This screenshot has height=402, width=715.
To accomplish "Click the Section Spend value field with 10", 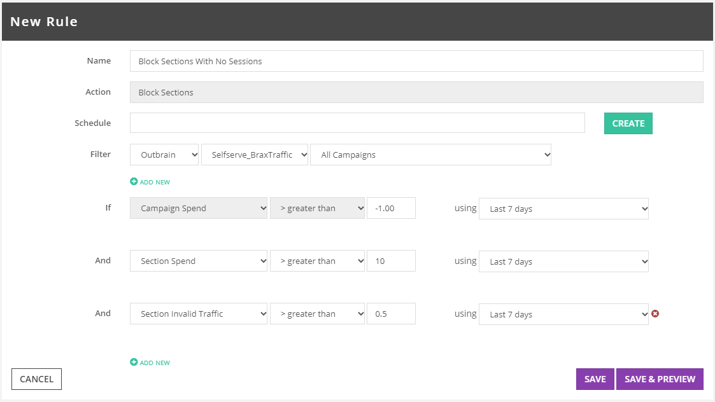I will coord(391,261).
